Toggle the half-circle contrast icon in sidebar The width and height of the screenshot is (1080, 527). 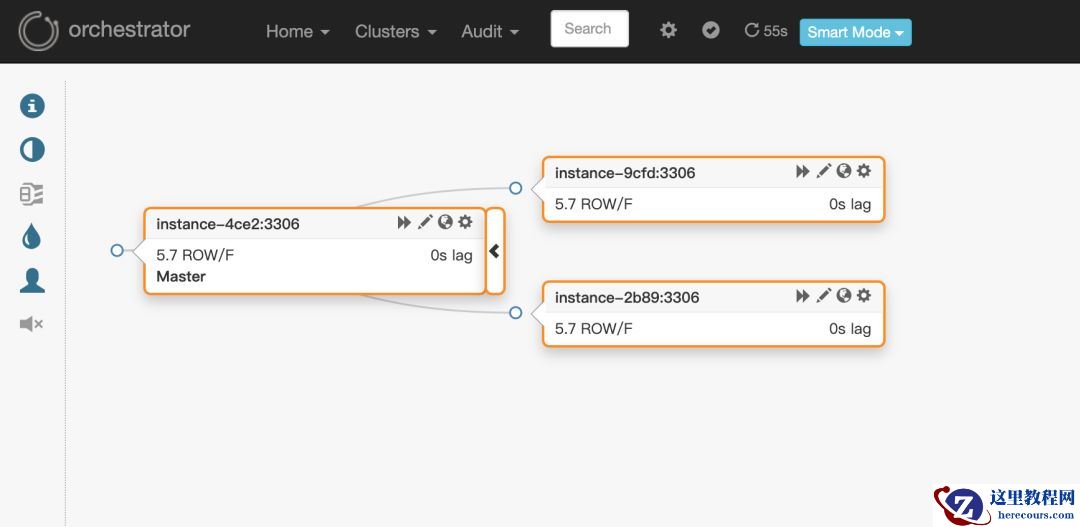(x=32, y=150)
